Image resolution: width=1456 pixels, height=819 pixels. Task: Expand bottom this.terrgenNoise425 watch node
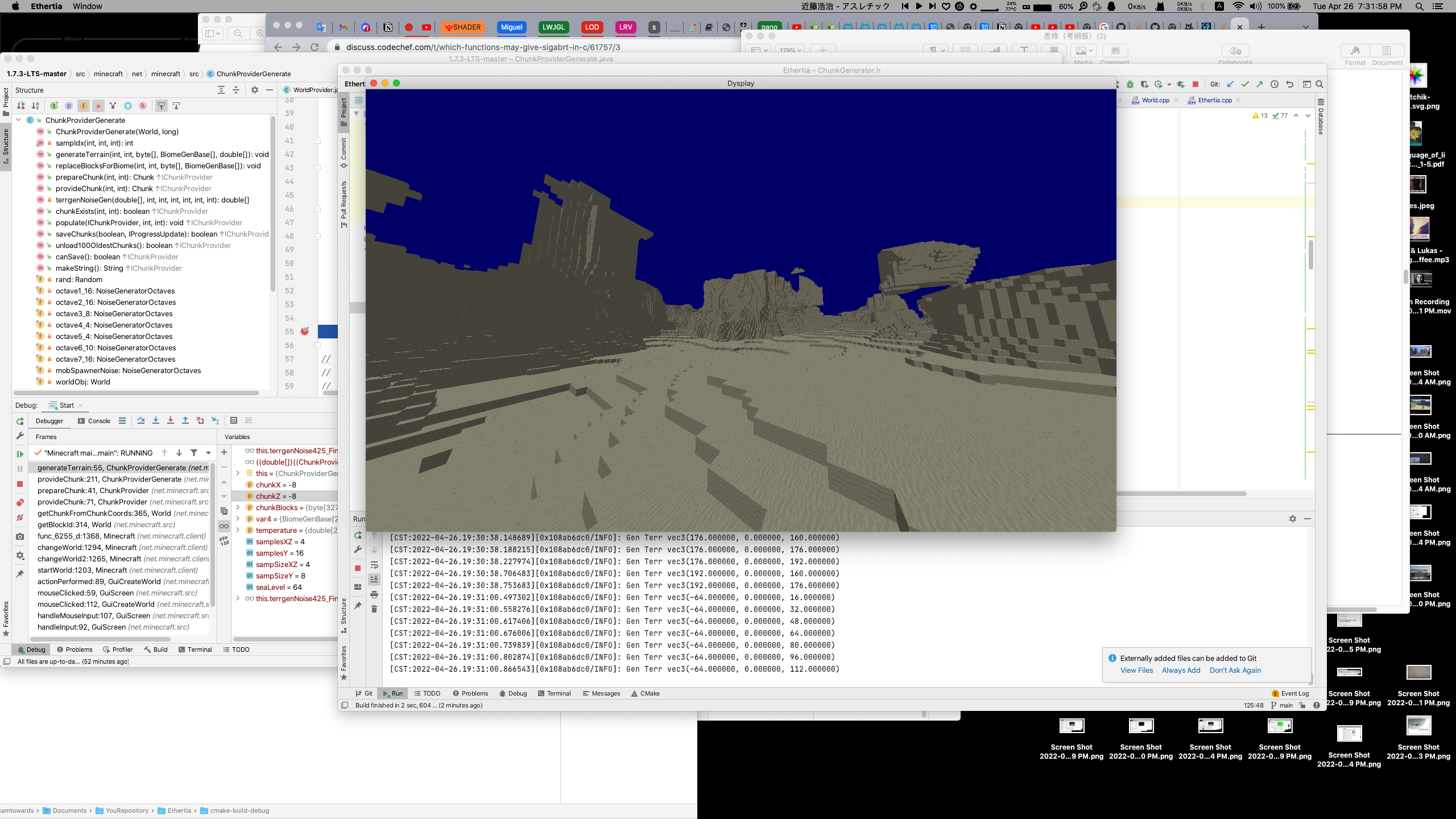(238, 598)
